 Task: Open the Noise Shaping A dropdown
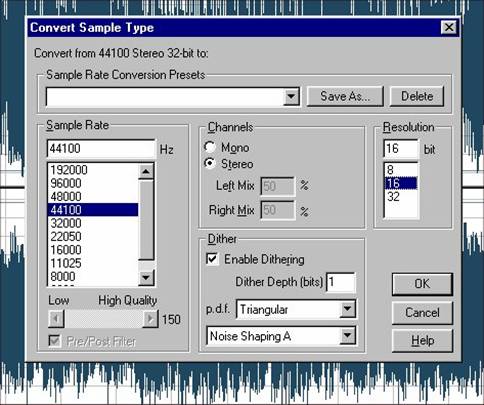(x=347, y=335)
